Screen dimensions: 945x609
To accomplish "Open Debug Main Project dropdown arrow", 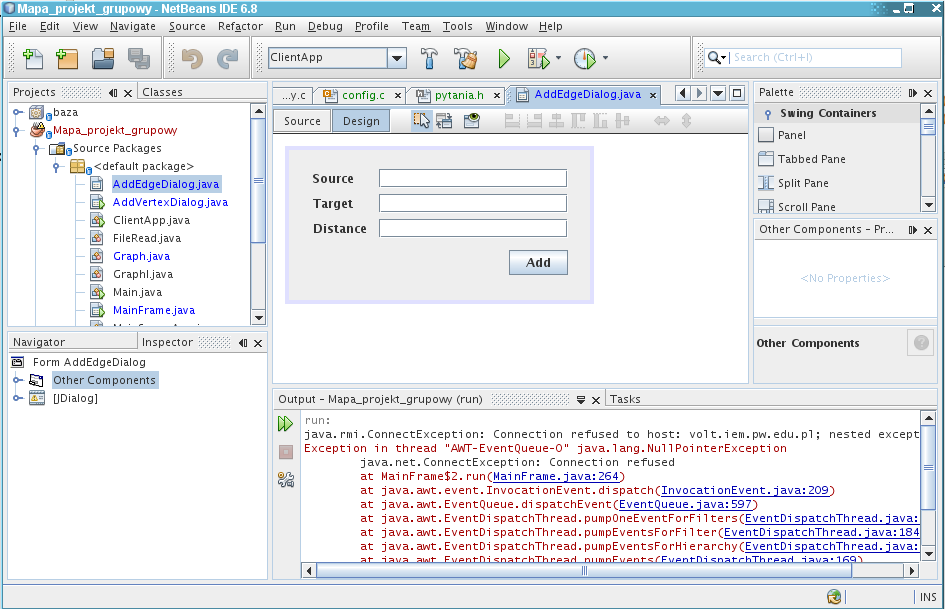I will pos(558,58).
